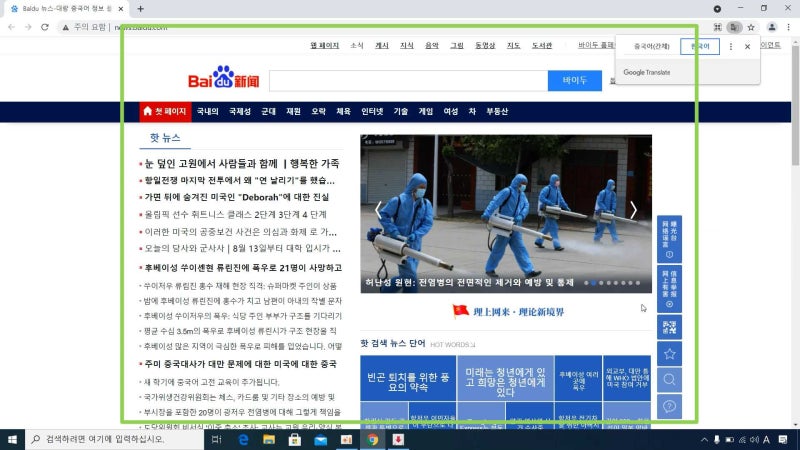This screenshot has width=800, height=450.
Task: Open the 동영상 top link
Action: pyautogui.click(x=485, y=45)
